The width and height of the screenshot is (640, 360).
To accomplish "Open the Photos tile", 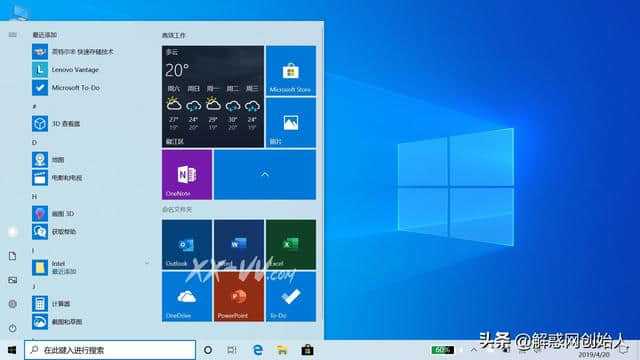I will pyautogui.click(x=291, y=123).
